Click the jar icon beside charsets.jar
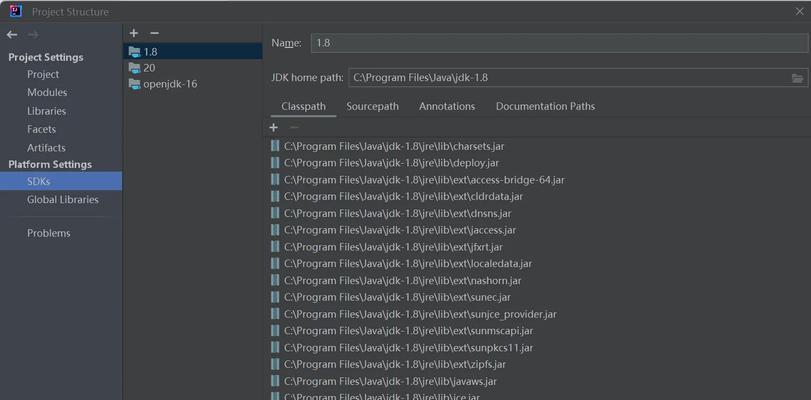 pyautogui.click(x=275, y=146)
